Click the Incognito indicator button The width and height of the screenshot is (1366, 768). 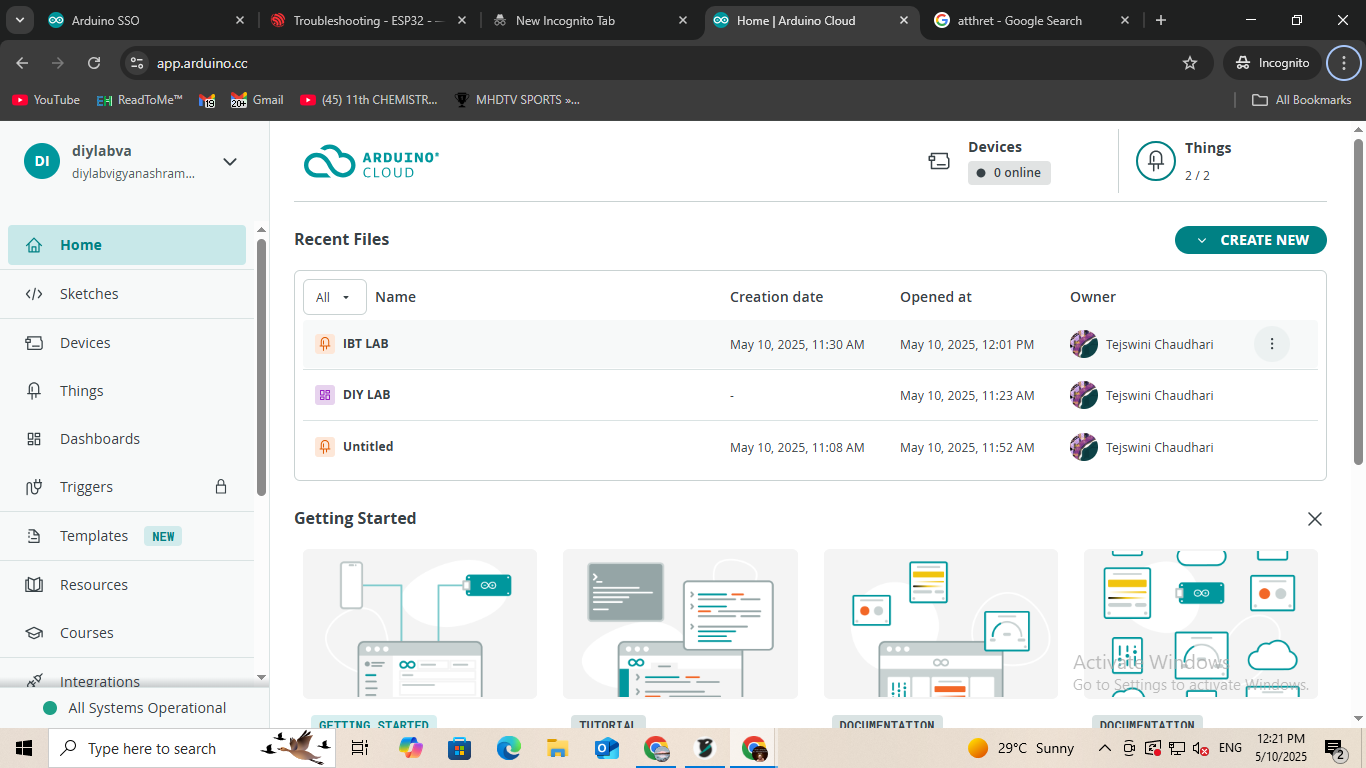1272,63
